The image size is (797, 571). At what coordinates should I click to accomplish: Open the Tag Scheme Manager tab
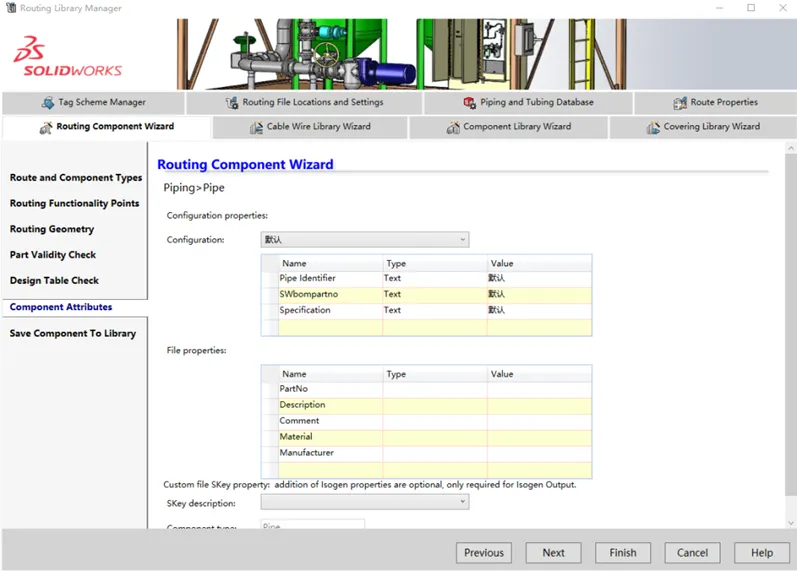click(94, 103)
